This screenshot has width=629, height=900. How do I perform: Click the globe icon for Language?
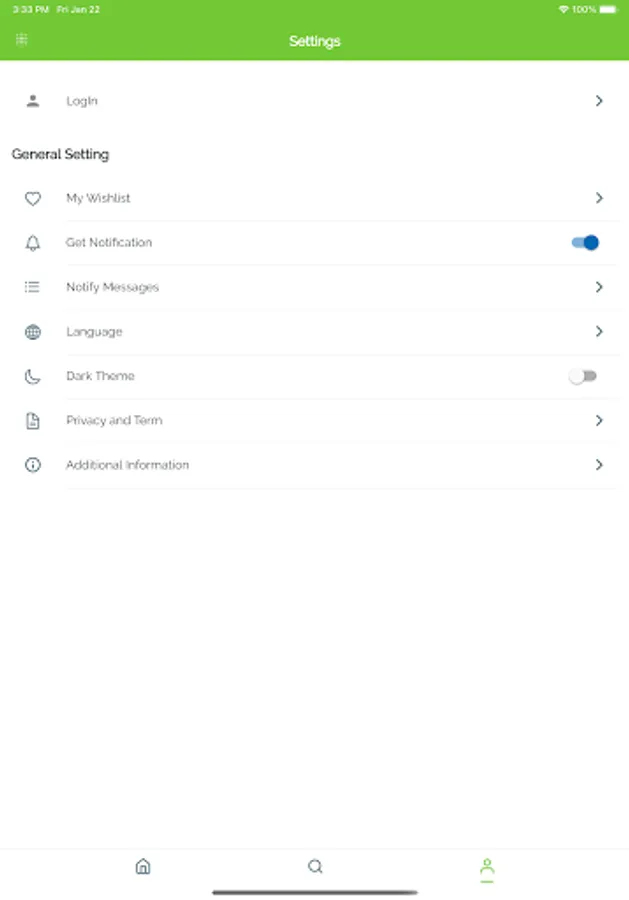[x=33, y=332]
